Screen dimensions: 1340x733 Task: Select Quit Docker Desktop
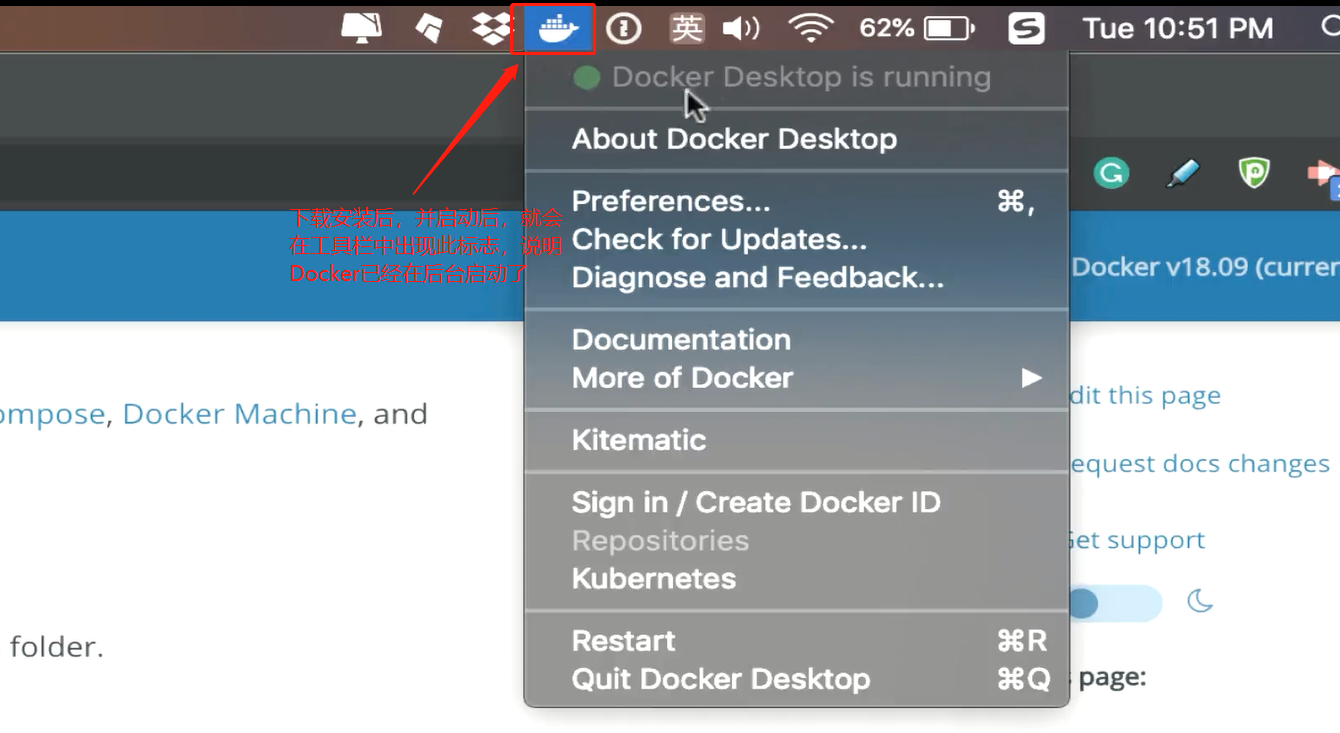[x=796, y=679]
